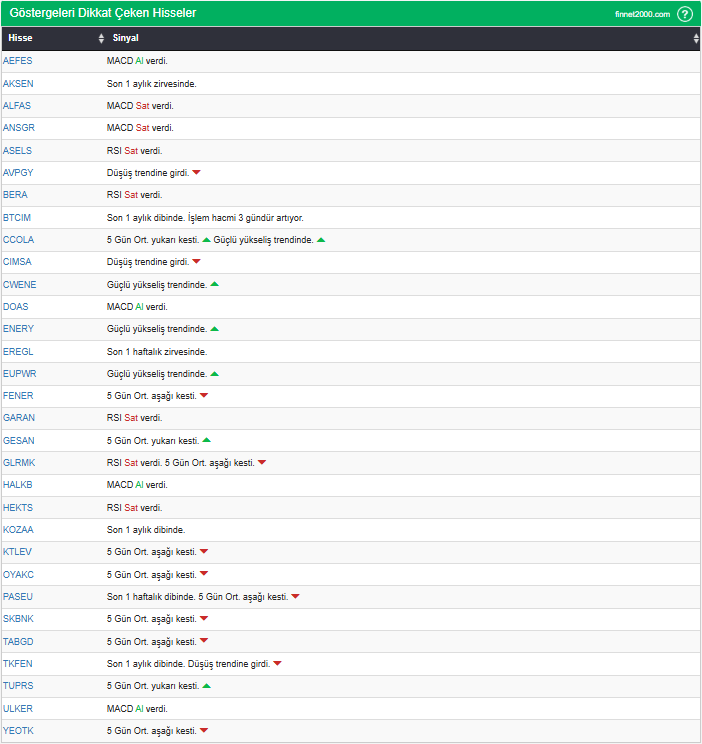
Task: Select the GARAN stock link
Action: click(x=19, y=418)
